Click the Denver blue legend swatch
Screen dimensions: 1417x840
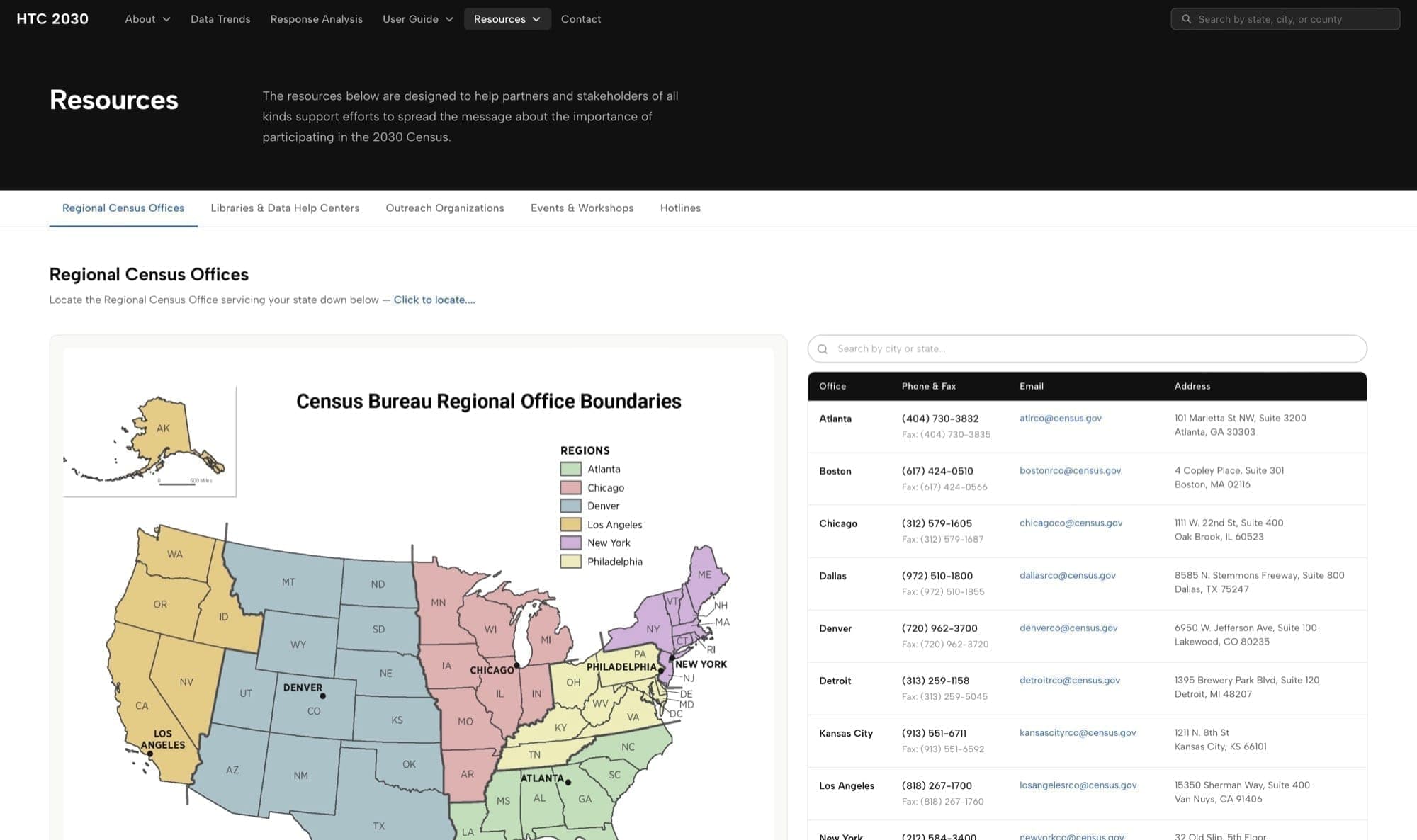(571, 506)
